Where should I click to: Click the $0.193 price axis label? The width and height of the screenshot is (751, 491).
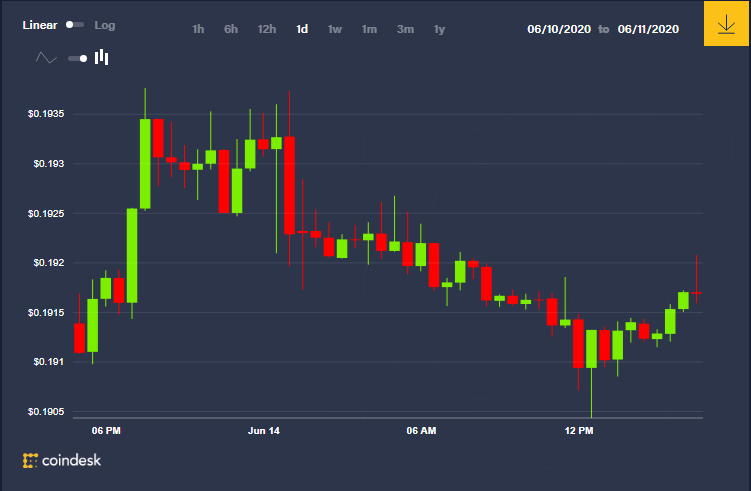click(x=49, y=163)
